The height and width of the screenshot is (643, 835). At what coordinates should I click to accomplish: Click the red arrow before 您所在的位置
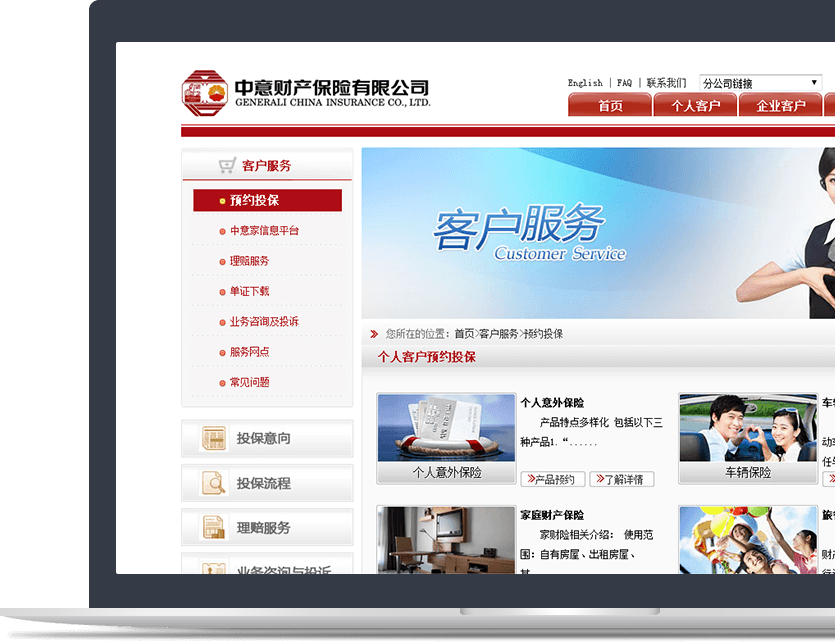click(x=374, y=333)
